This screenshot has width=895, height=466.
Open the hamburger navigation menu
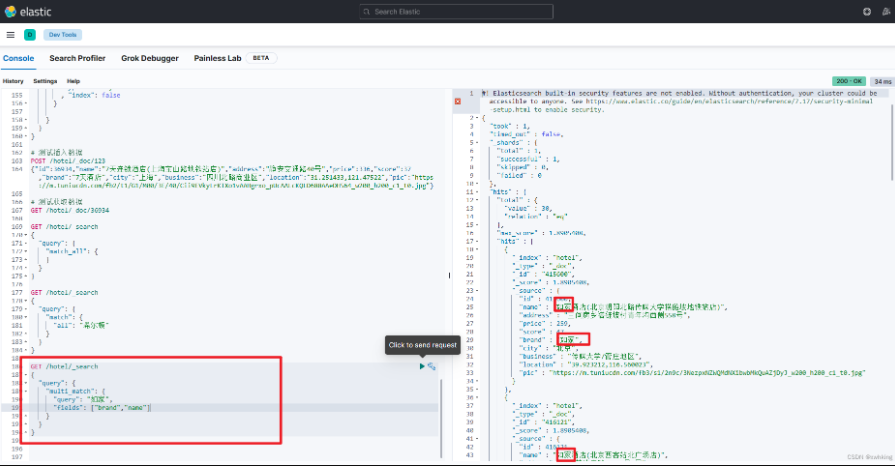pyautogui.click(x=10, y=35)
